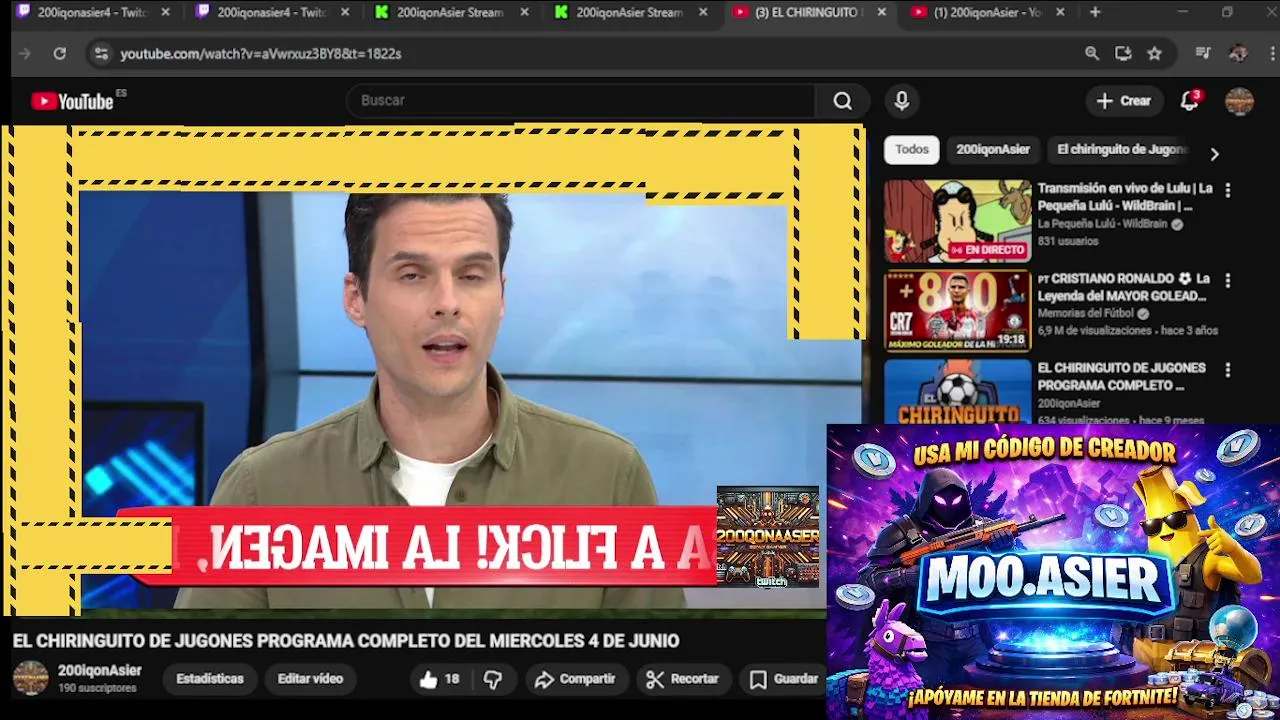Open a new browser tab with plus
Viewport: 1280px width, 720px height.
(1095, 12)
